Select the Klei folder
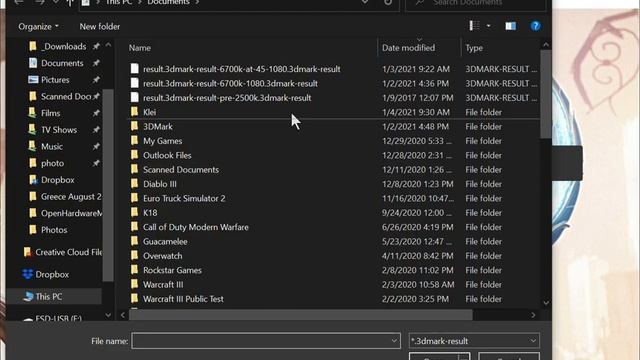 click(x=149, y=112)
